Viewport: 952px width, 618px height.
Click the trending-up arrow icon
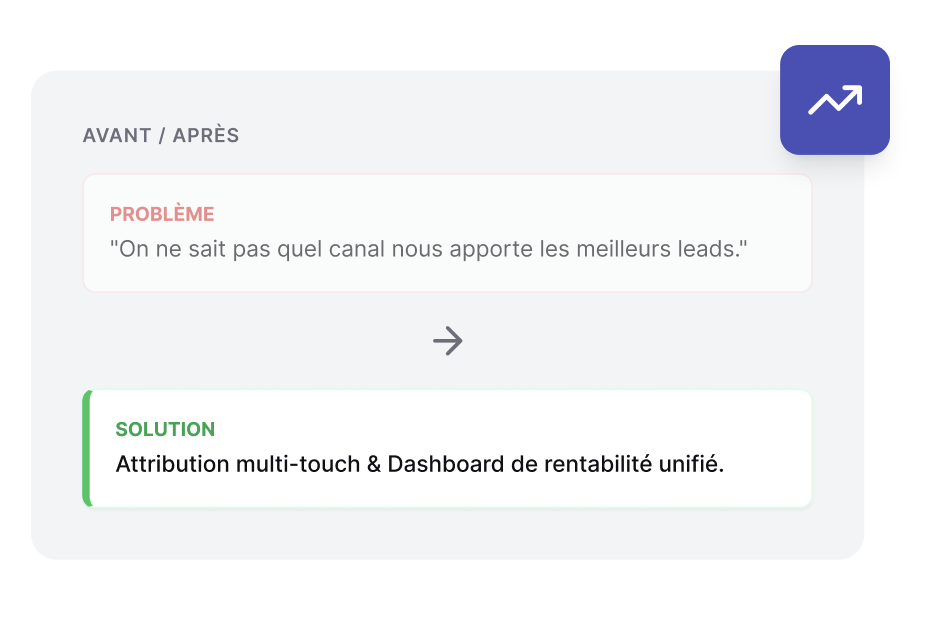pyautogui.click(x=835, y=100)
